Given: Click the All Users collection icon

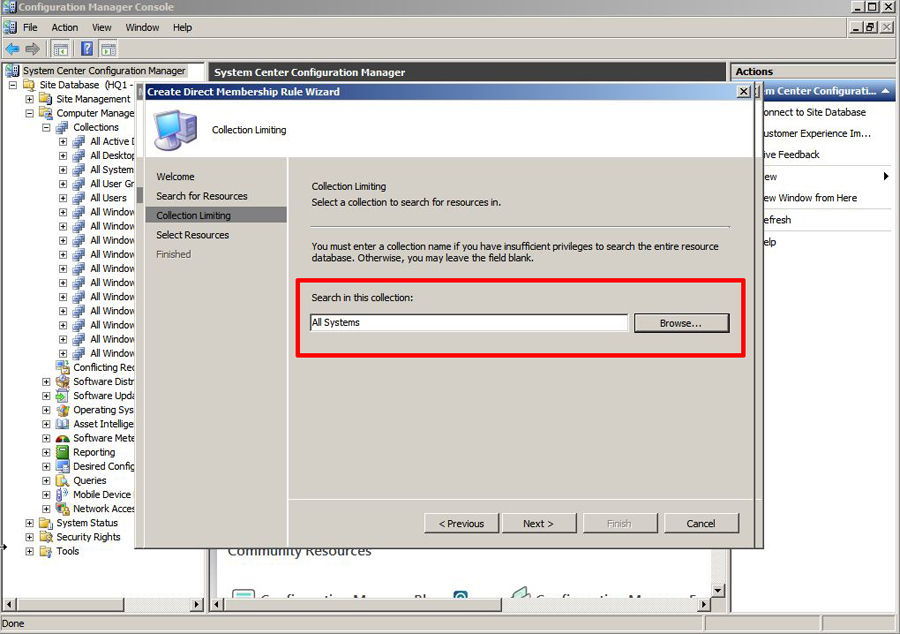Looking at the screenshot, I should coord(79,198).
